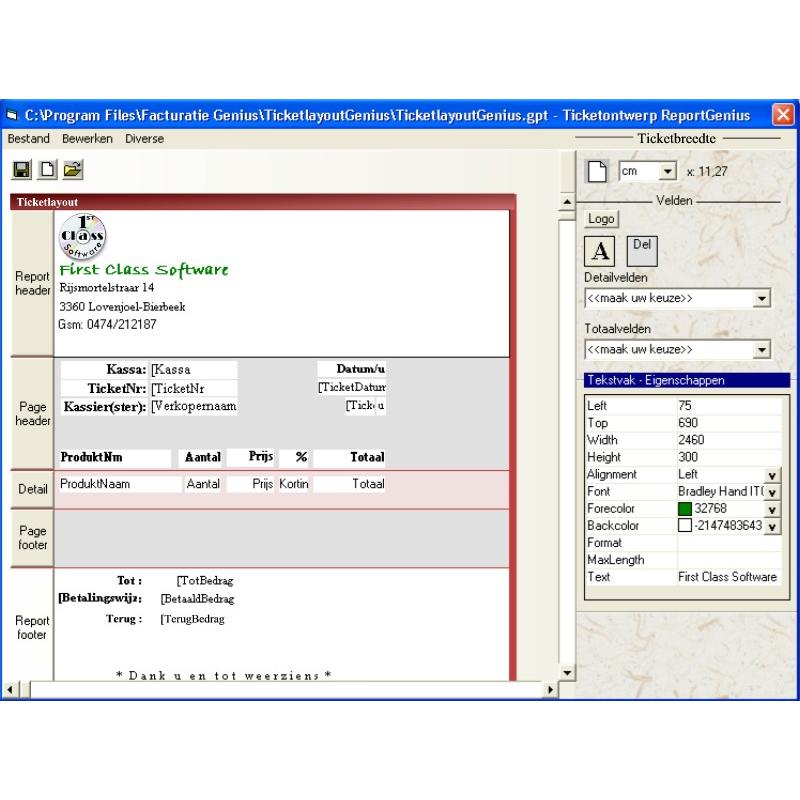Open the Bestand menu
Viewport: 800px width, 800px height.
click(x=29, y=139)
